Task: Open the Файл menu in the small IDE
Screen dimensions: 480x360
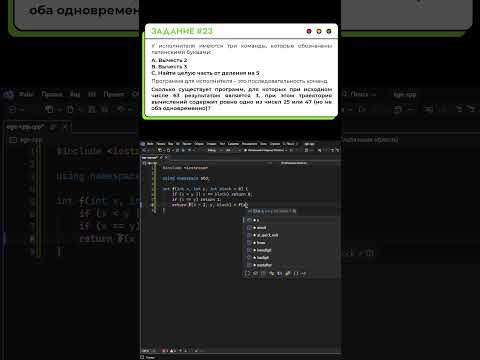Action: click(150, 144)
